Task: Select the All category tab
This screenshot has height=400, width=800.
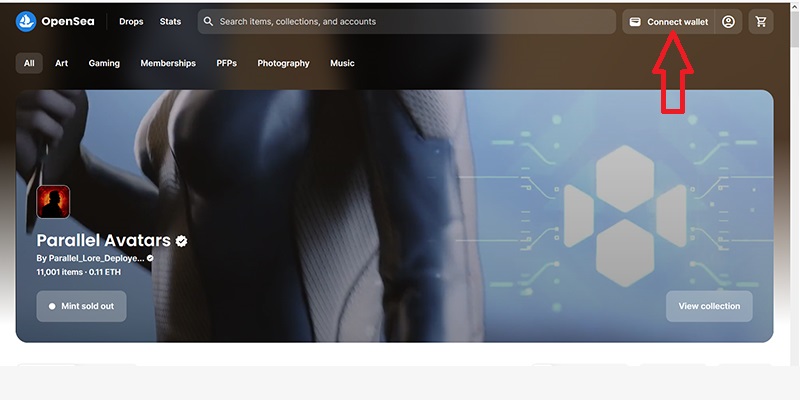Action: [x=29, y=63]
